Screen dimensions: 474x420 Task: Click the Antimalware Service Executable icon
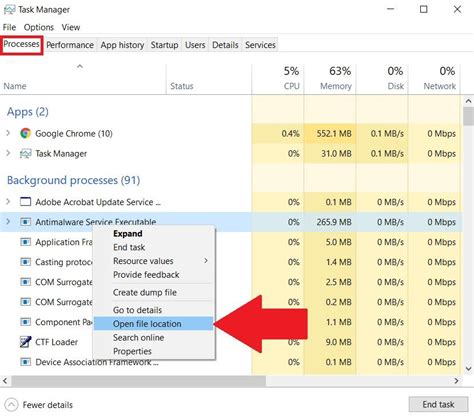[25, 222]
